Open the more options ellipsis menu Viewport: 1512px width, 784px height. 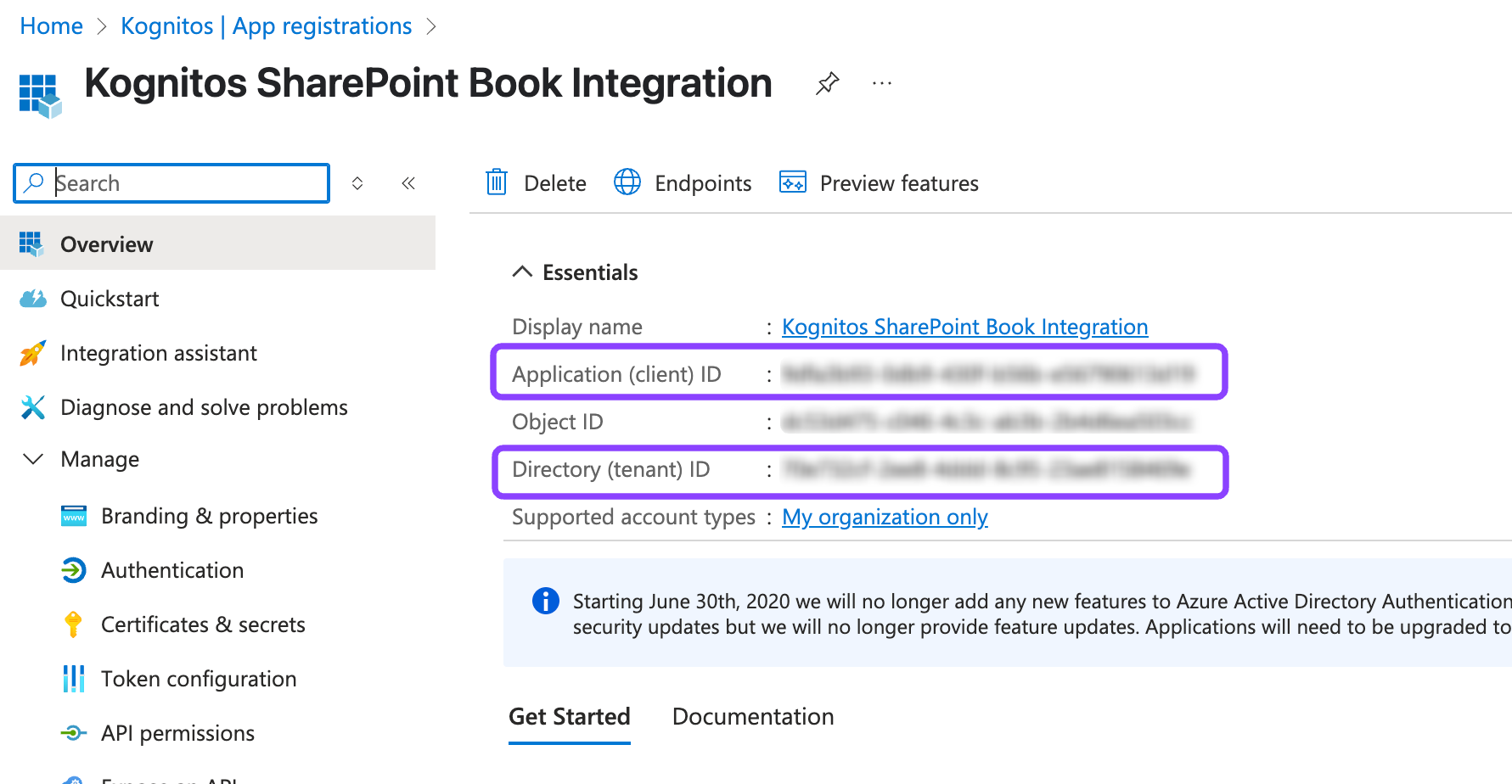881,83
